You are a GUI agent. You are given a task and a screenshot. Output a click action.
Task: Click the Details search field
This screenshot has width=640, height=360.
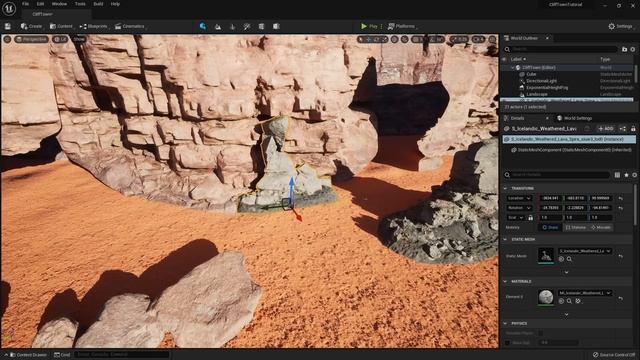click(x=558, y=175)
